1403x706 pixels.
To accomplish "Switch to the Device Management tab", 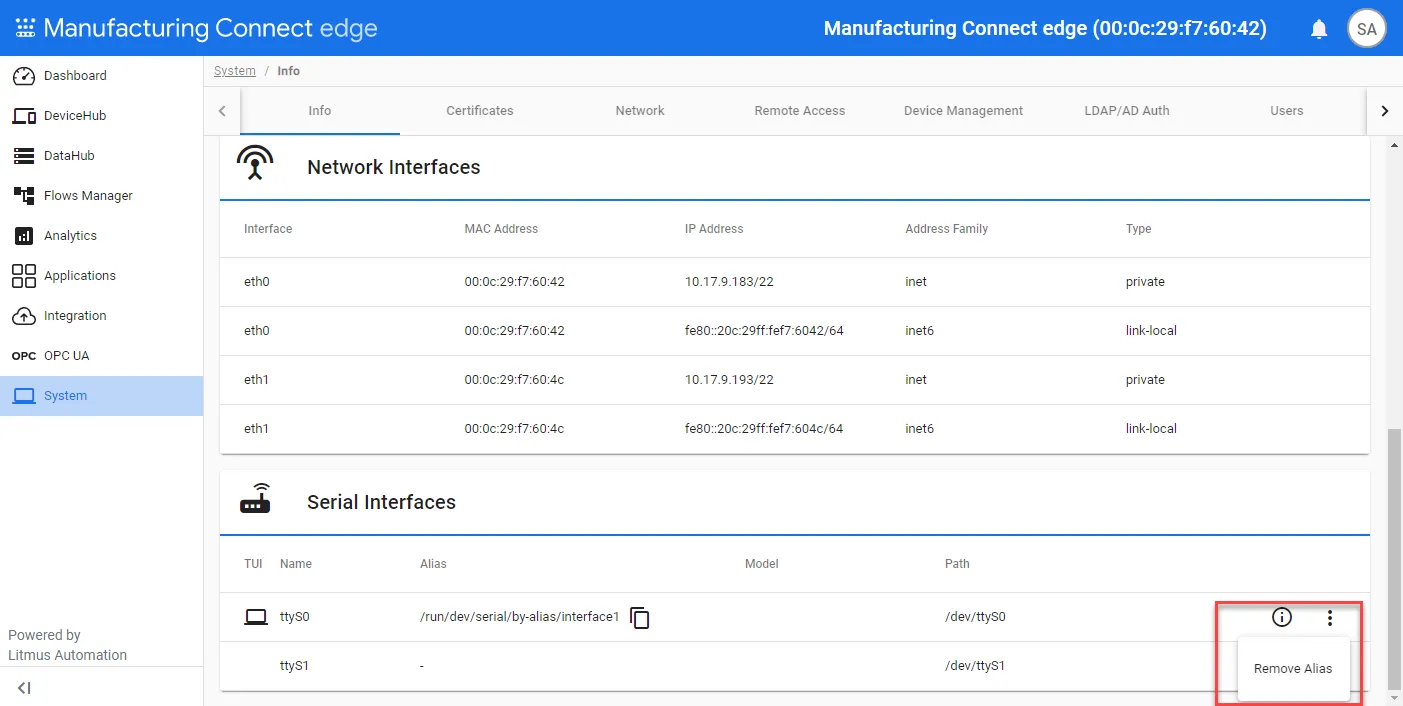I will coord(963,111).
